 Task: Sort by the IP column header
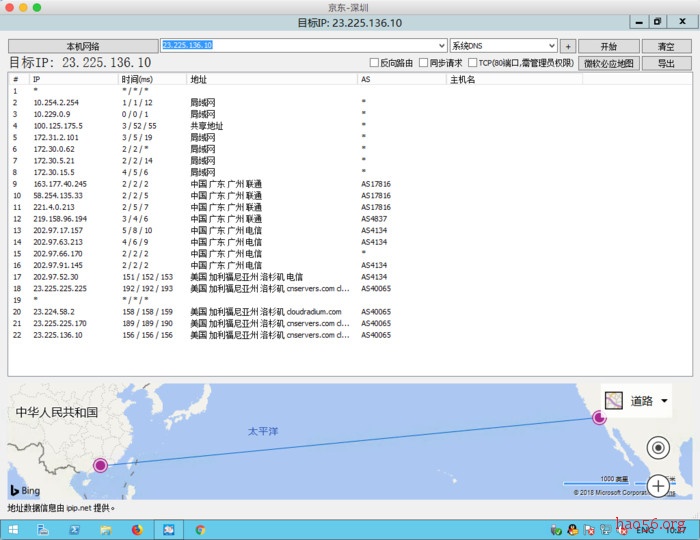coord(74,79)
